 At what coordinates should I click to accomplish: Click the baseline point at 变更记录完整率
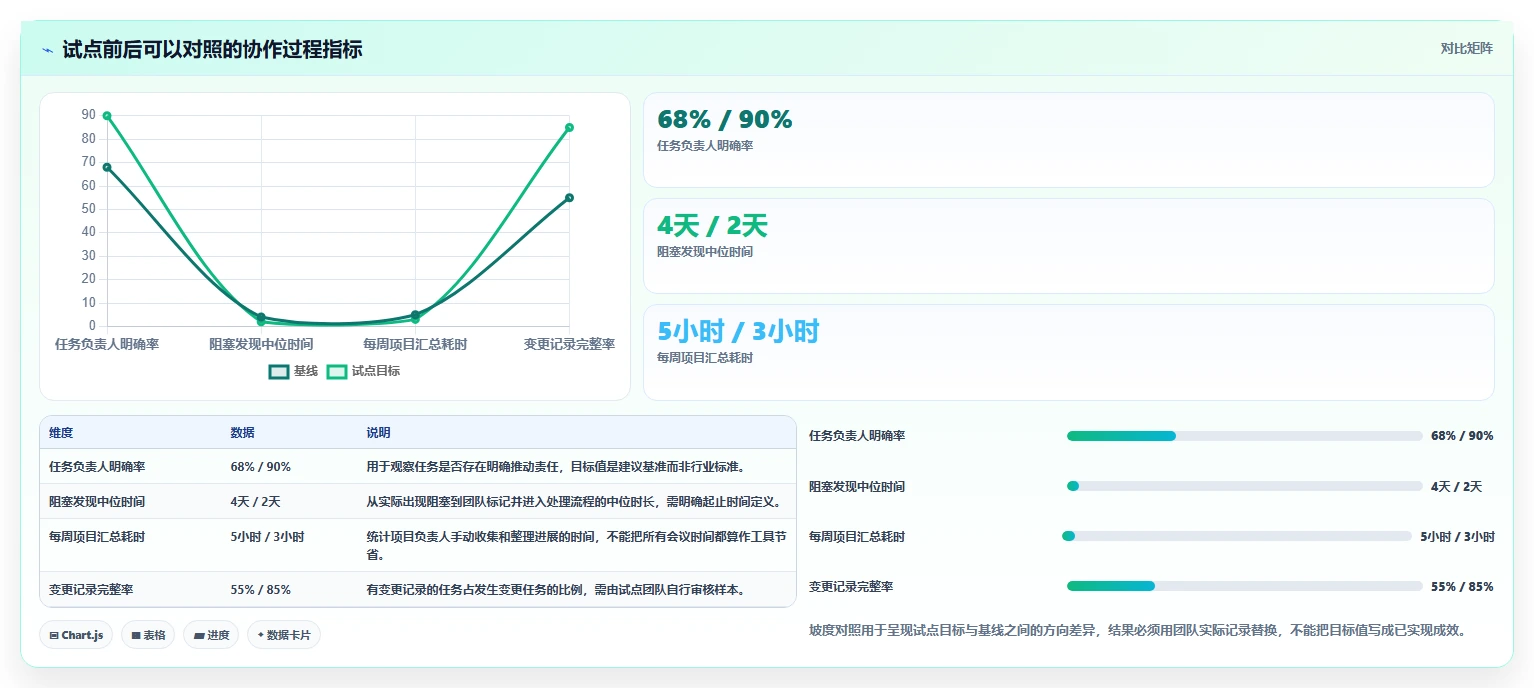point(569,198)
